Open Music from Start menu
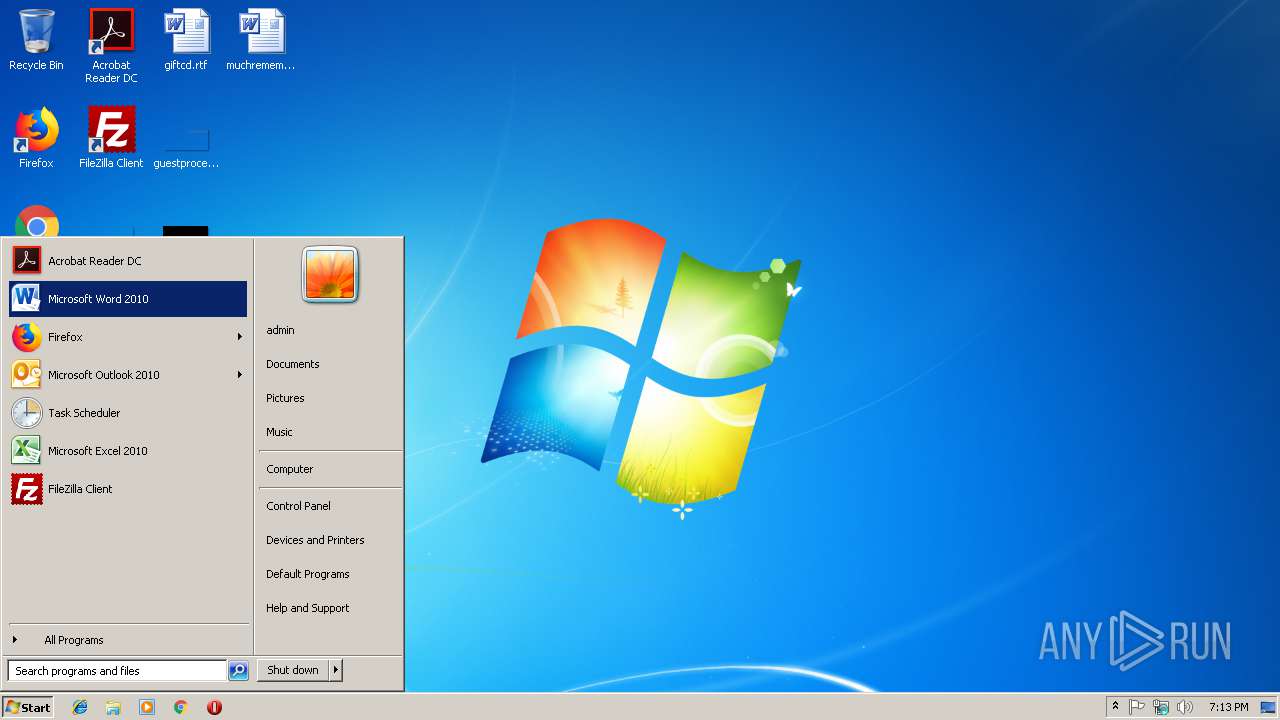The width and height of the screenshot is (1280, 720). point(330,432)
